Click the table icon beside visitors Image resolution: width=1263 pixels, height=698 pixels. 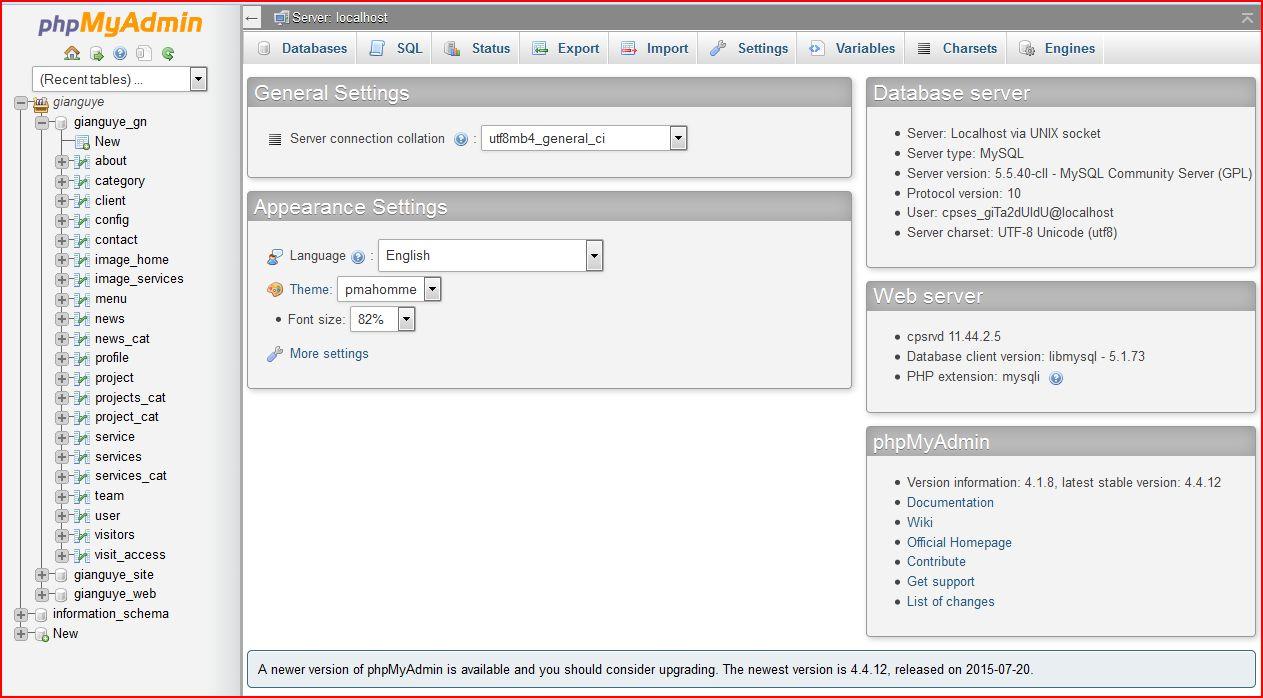(82, 535)
